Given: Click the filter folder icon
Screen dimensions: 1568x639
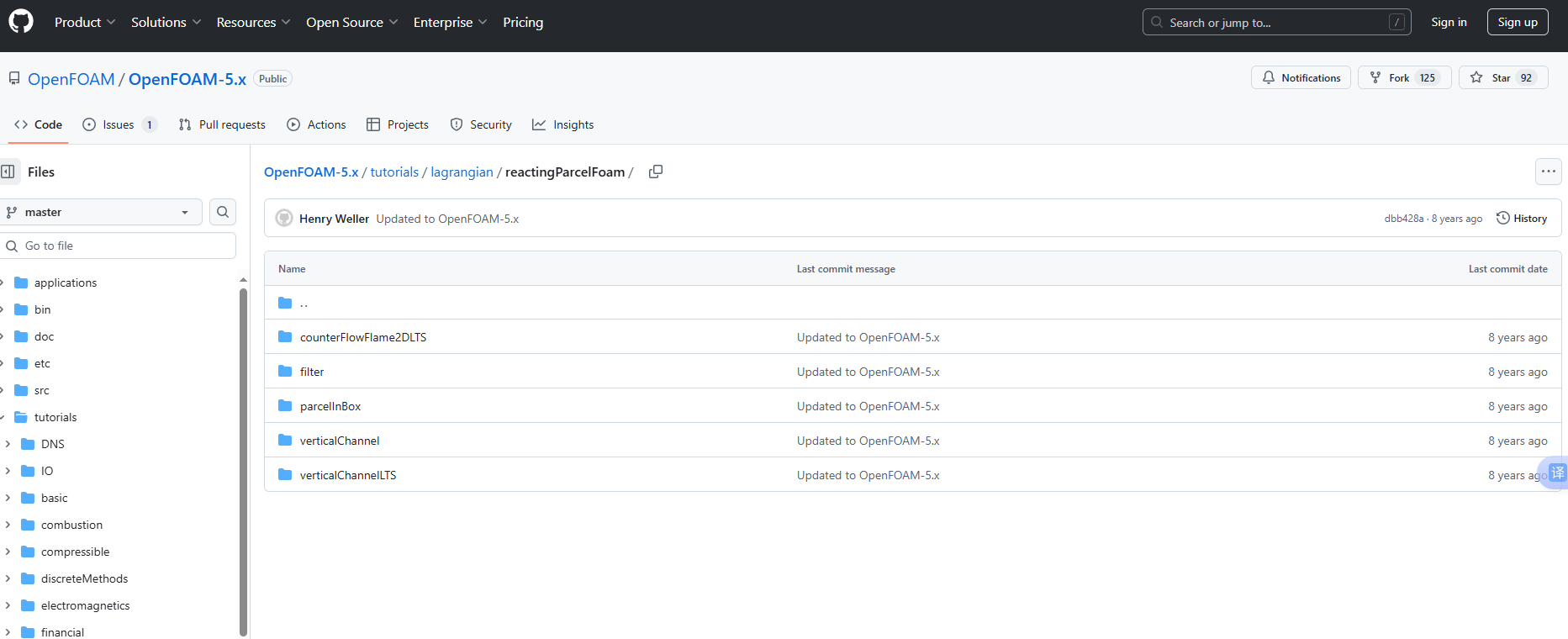Looking at the screenshot, I should click(285, 372).
